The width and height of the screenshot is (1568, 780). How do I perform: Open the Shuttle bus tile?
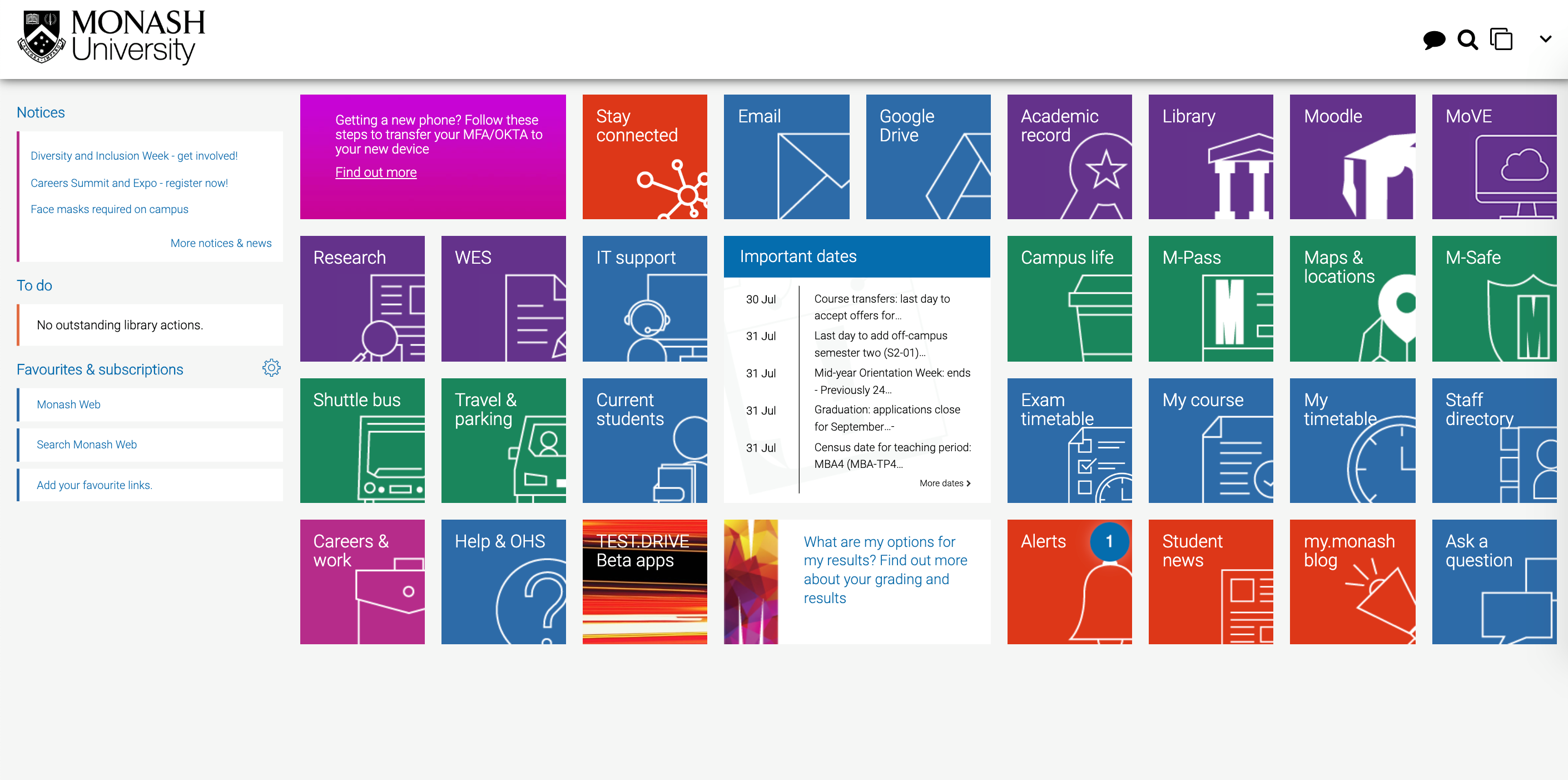362,440
